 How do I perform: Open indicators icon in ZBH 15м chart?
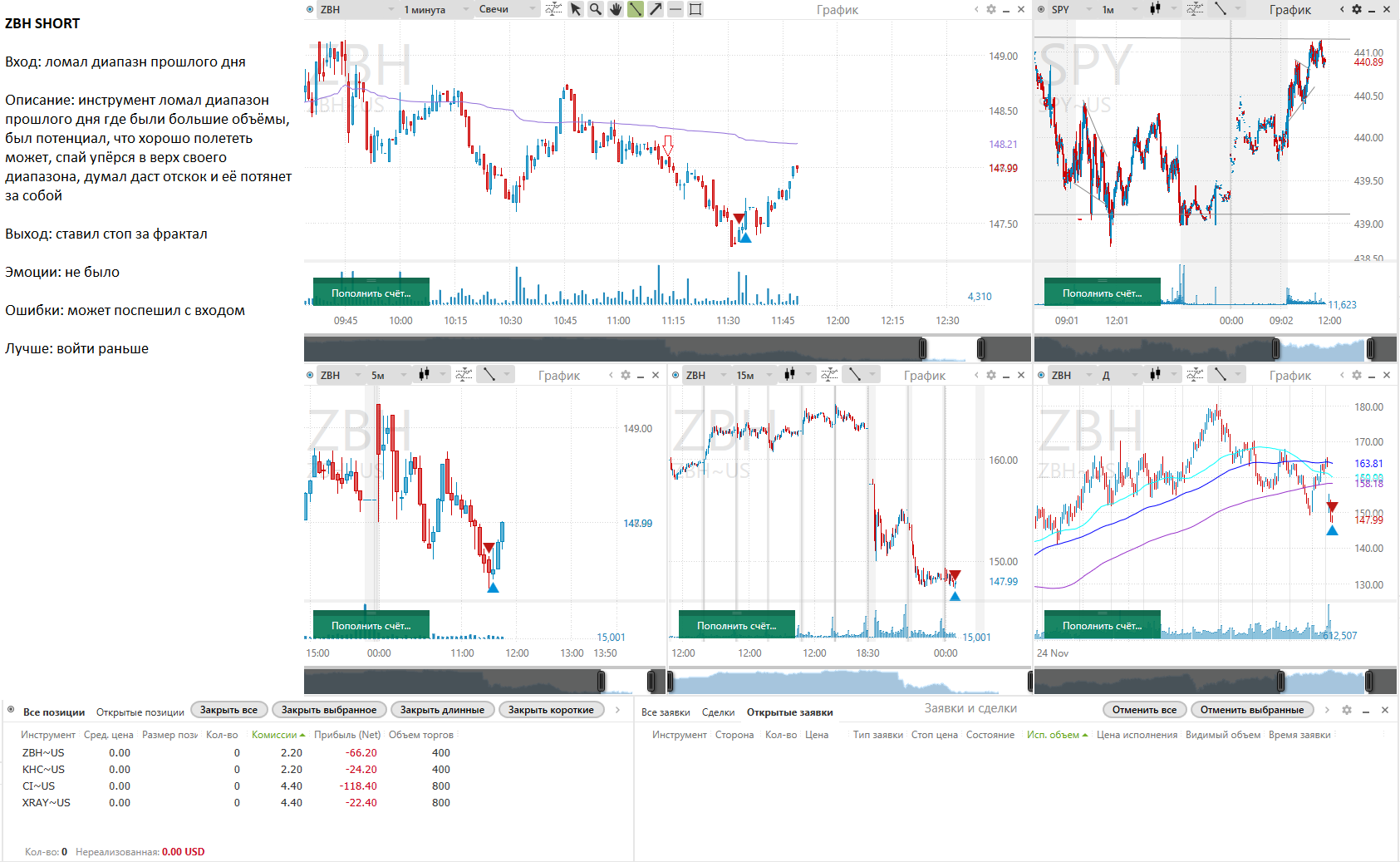[x=829, y=375]
